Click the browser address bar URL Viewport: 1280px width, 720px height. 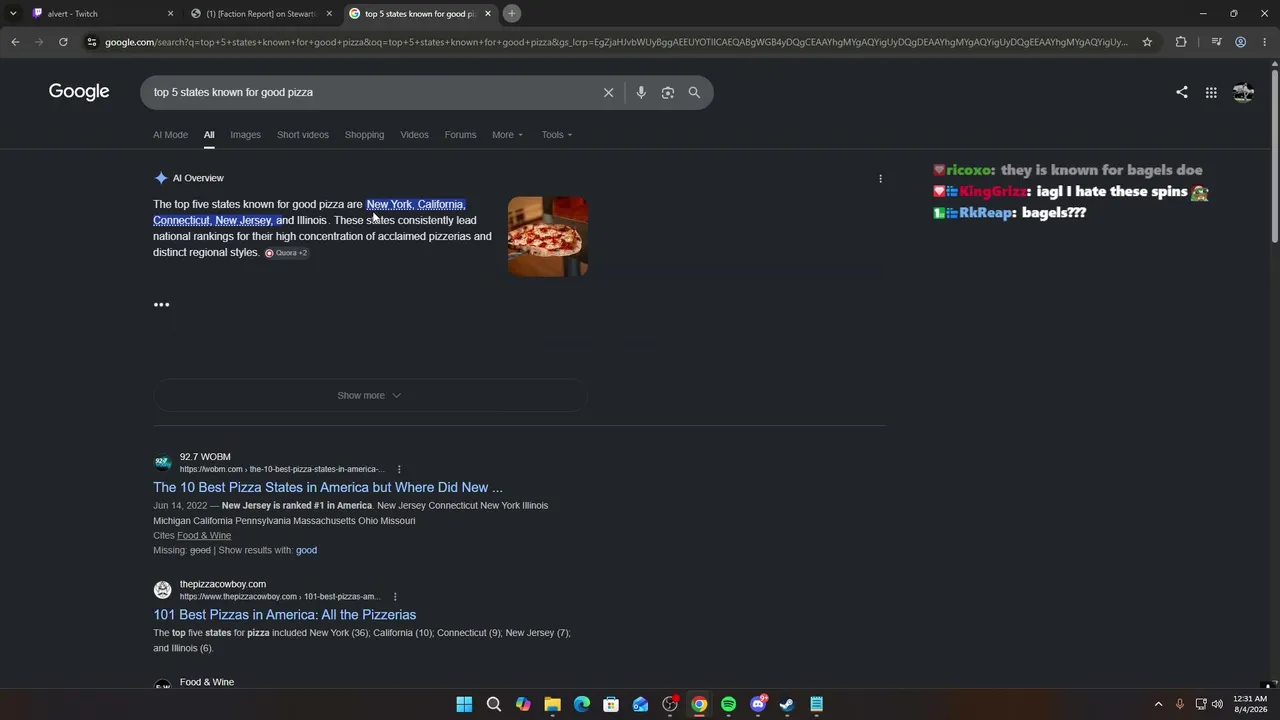click(x=616, y=42)
